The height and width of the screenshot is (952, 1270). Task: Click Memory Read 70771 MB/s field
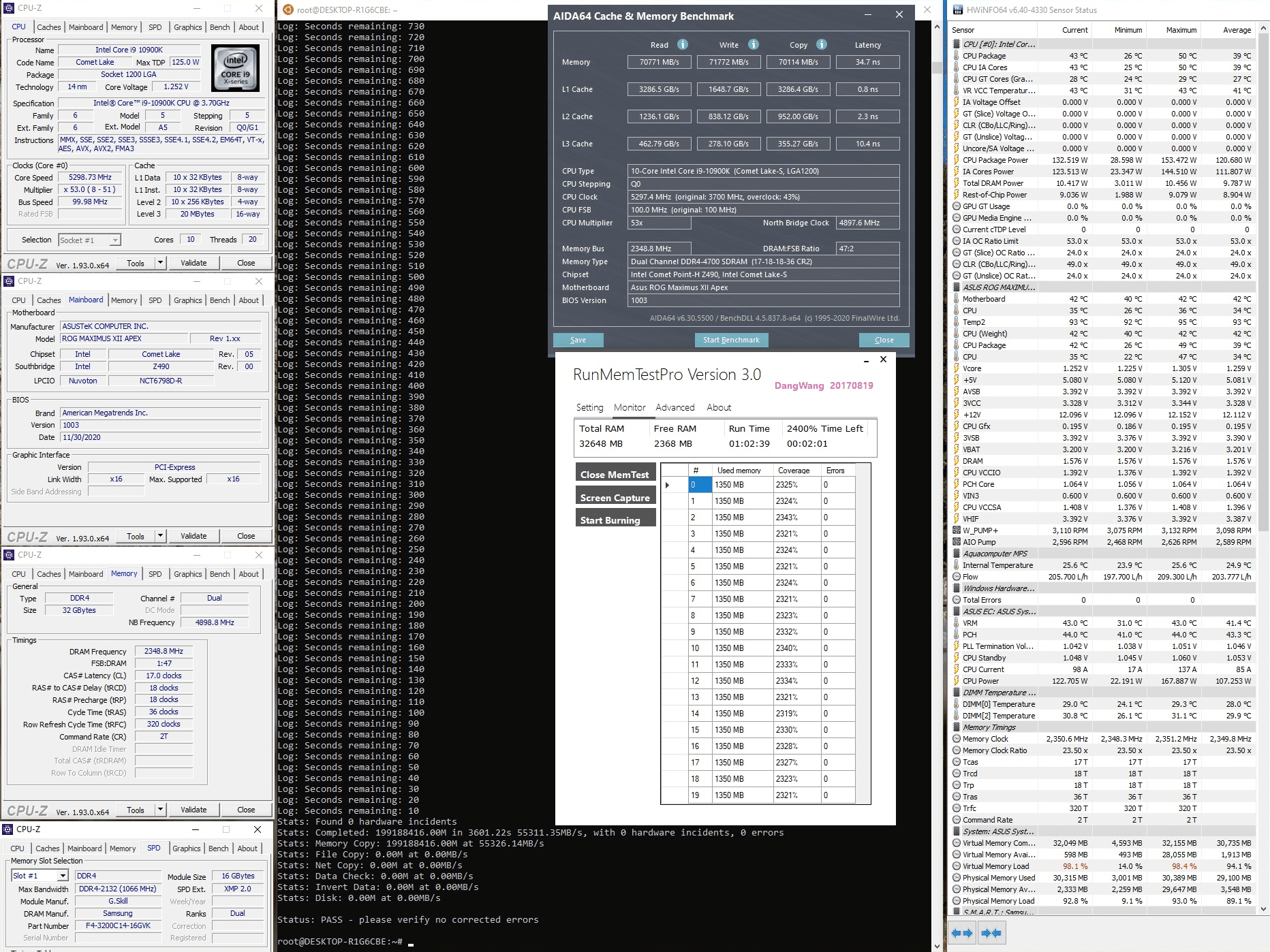[659, 62]
